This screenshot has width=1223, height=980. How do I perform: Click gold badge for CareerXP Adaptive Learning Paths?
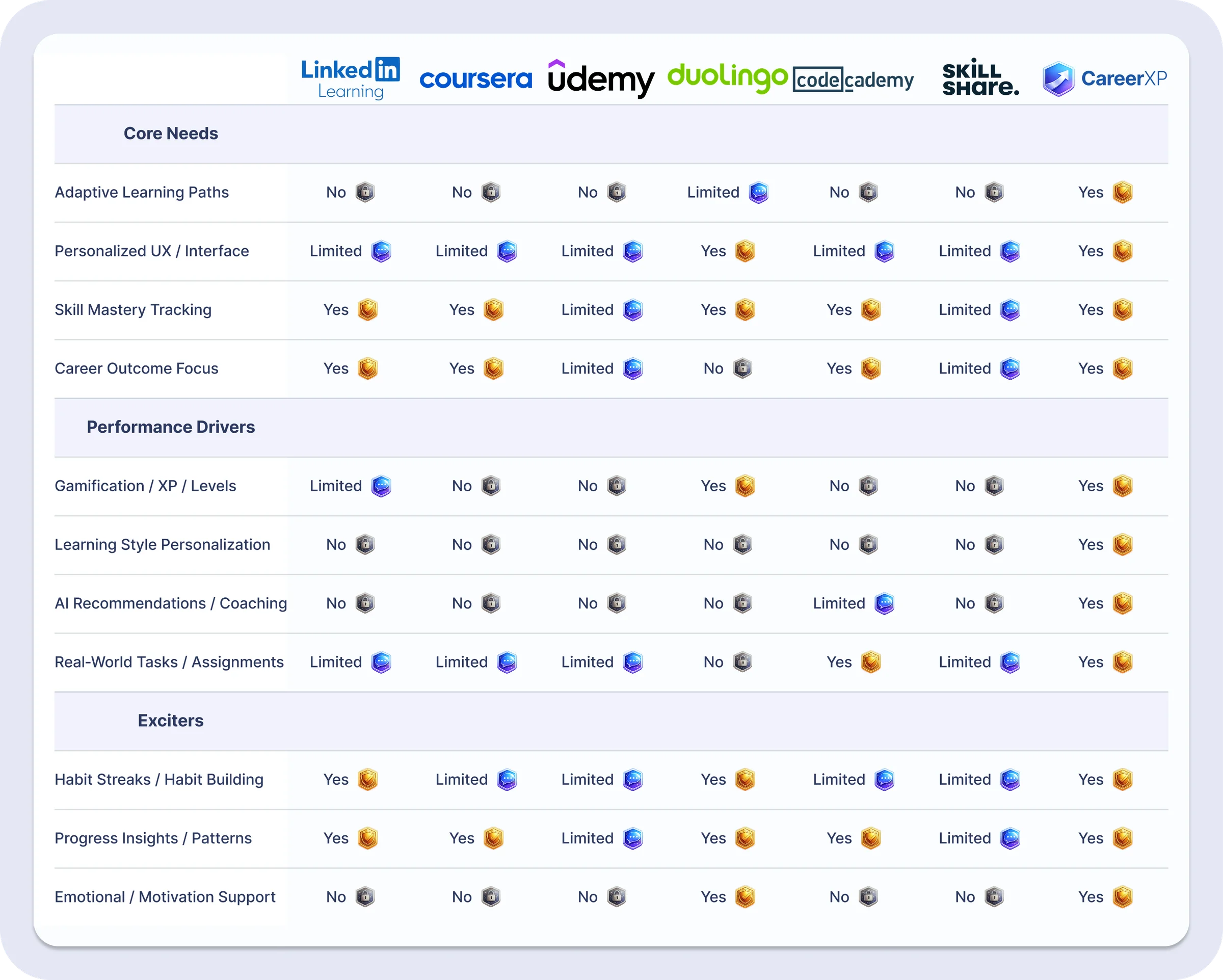[1123, 192]
